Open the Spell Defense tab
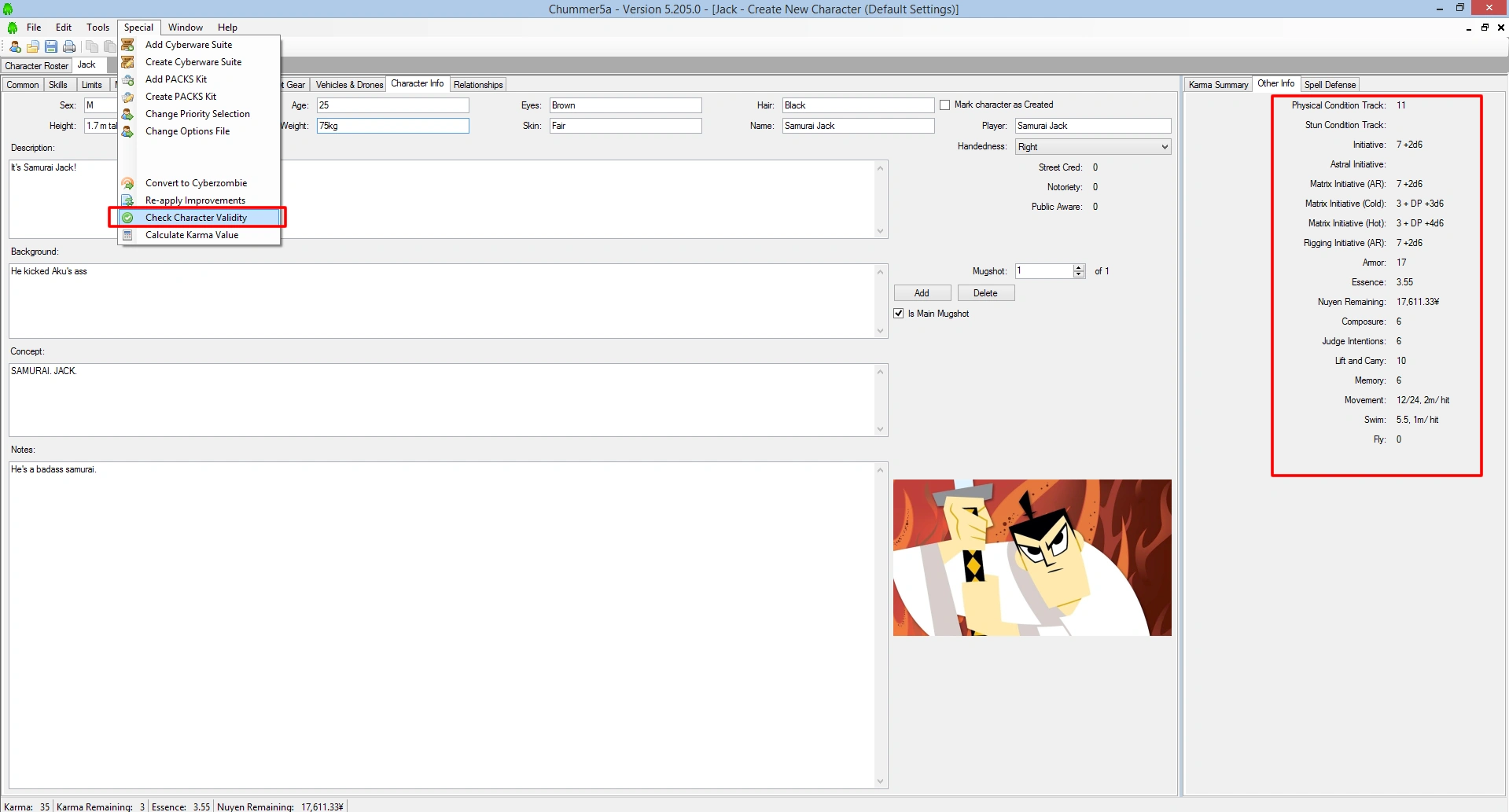The image size is (1509, 812). (1330, 85)
